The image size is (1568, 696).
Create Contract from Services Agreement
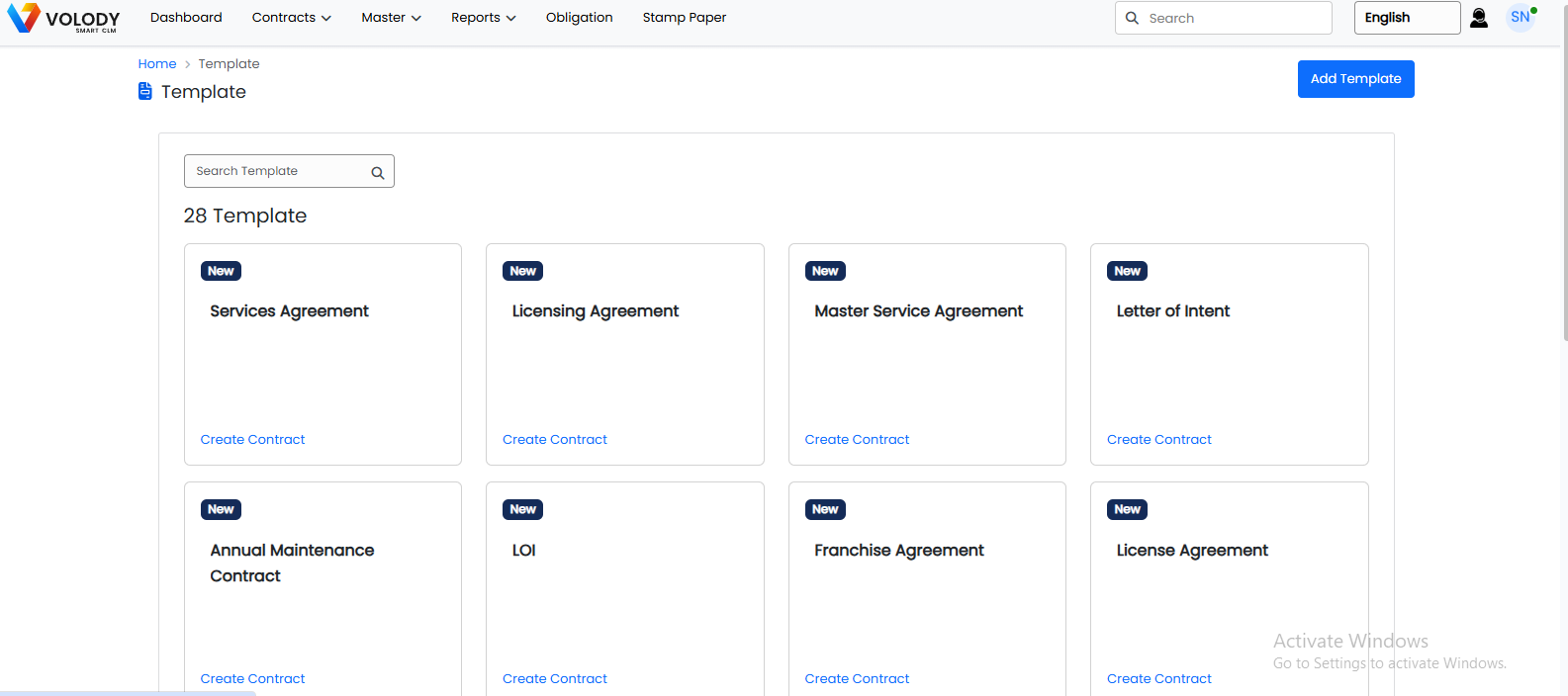tap(253, 440)
